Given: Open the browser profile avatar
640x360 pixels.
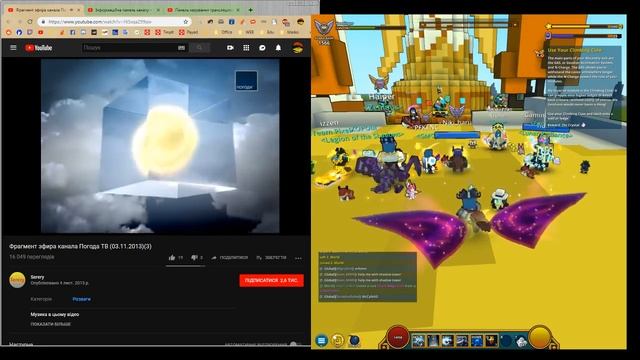Looking at the screenshot, I should point(300,22).
